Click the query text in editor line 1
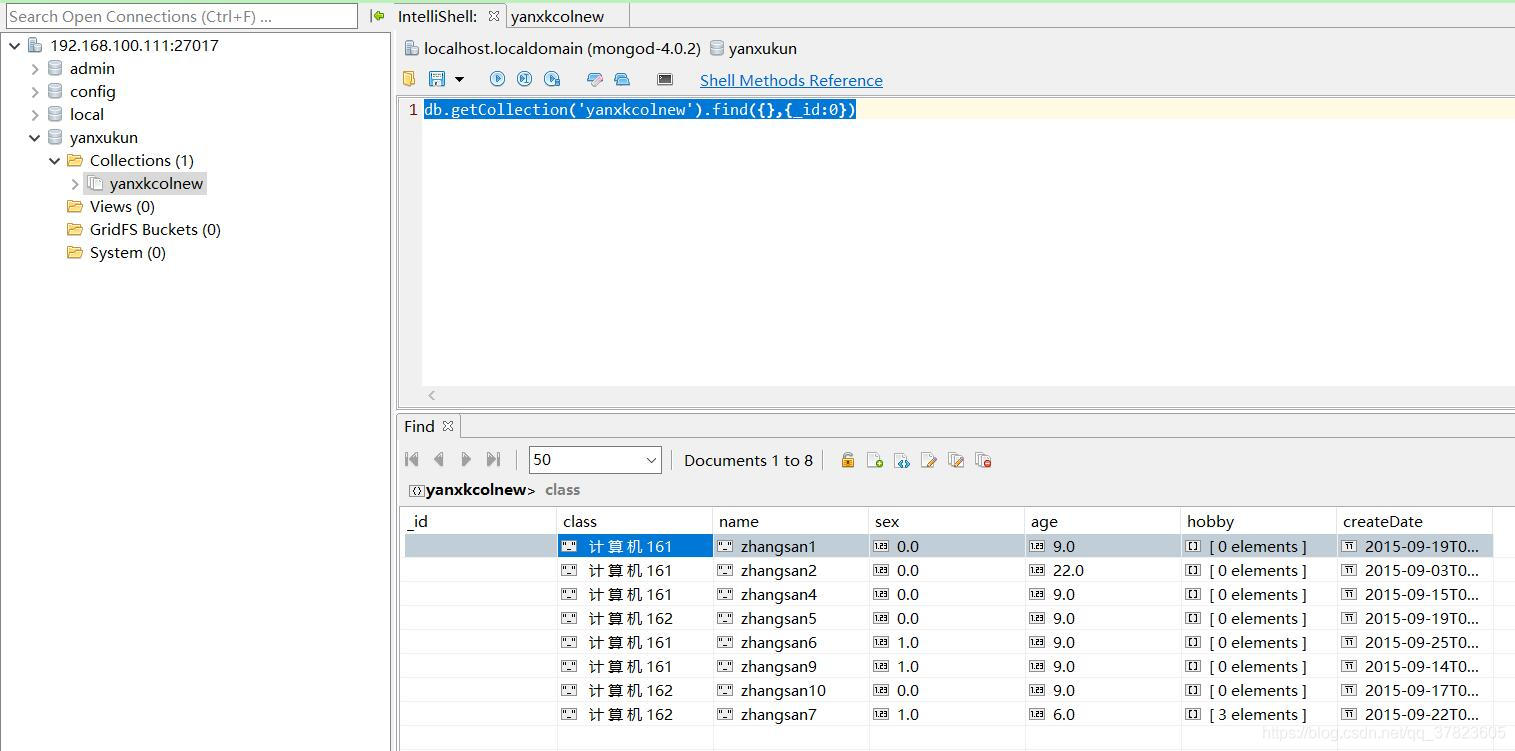 [640, 109]
